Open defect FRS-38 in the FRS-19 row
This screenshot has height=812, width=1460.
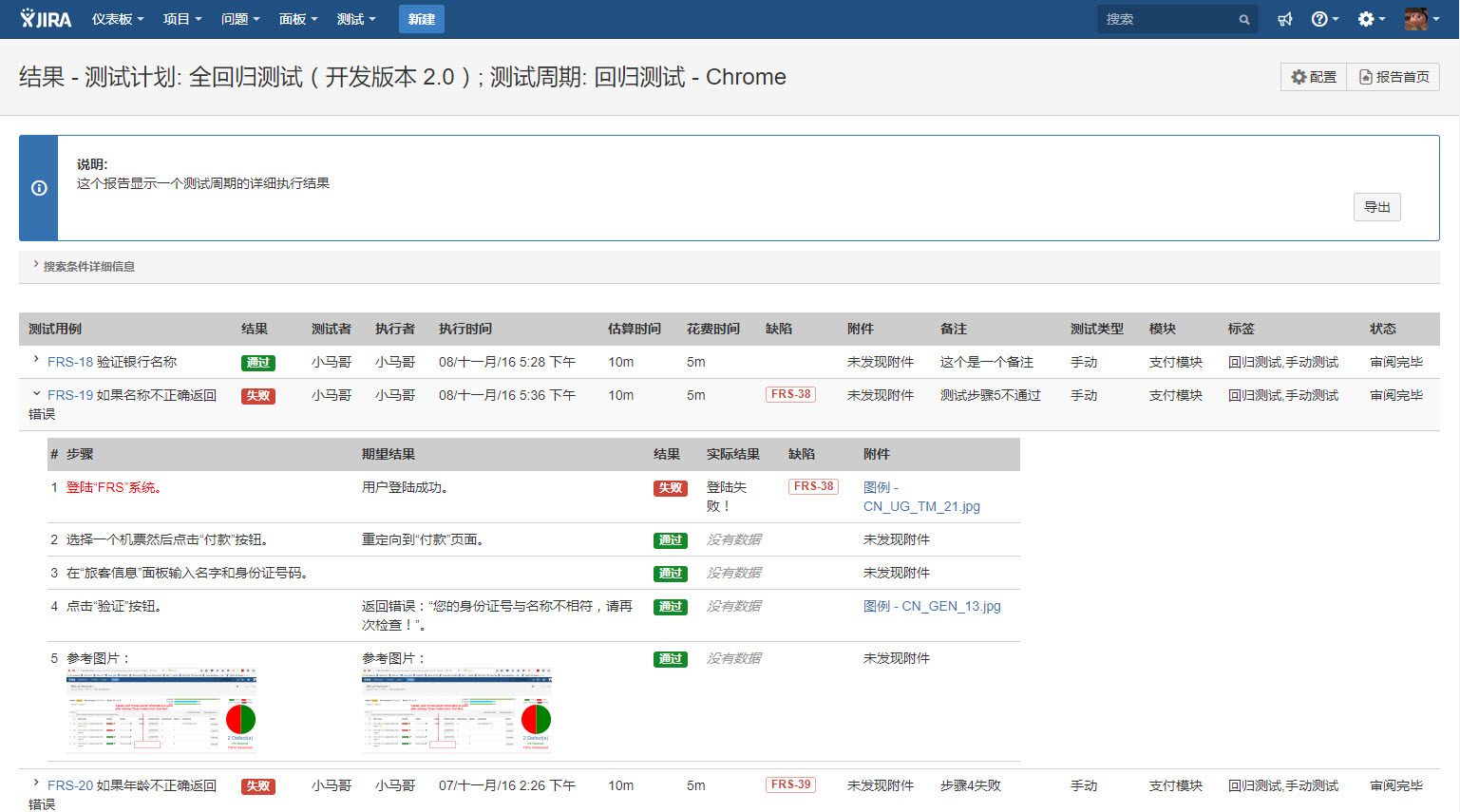pyautogui.click(x=790, y=394)
